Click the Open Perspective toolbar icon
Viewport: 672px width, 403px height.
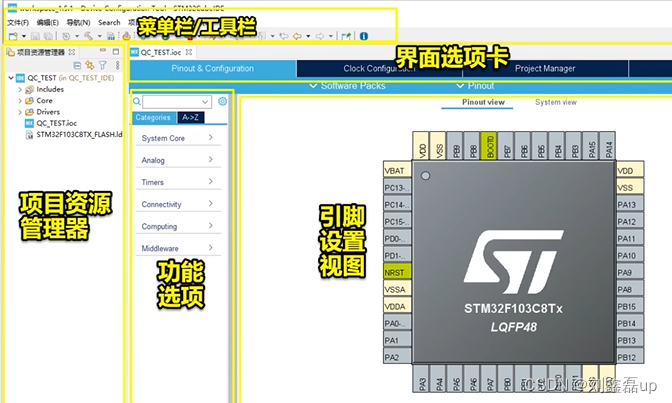click(346, 36)
